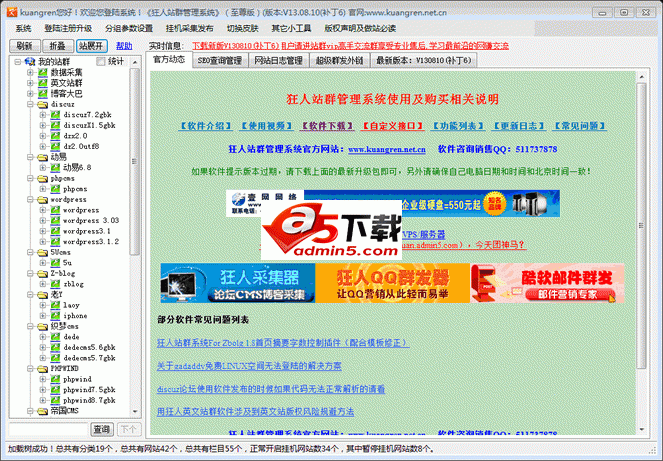Switch to the SEO查询管理 tab
Image resolution: width=663 pixels, height=461 pixels.
[219, 61]
